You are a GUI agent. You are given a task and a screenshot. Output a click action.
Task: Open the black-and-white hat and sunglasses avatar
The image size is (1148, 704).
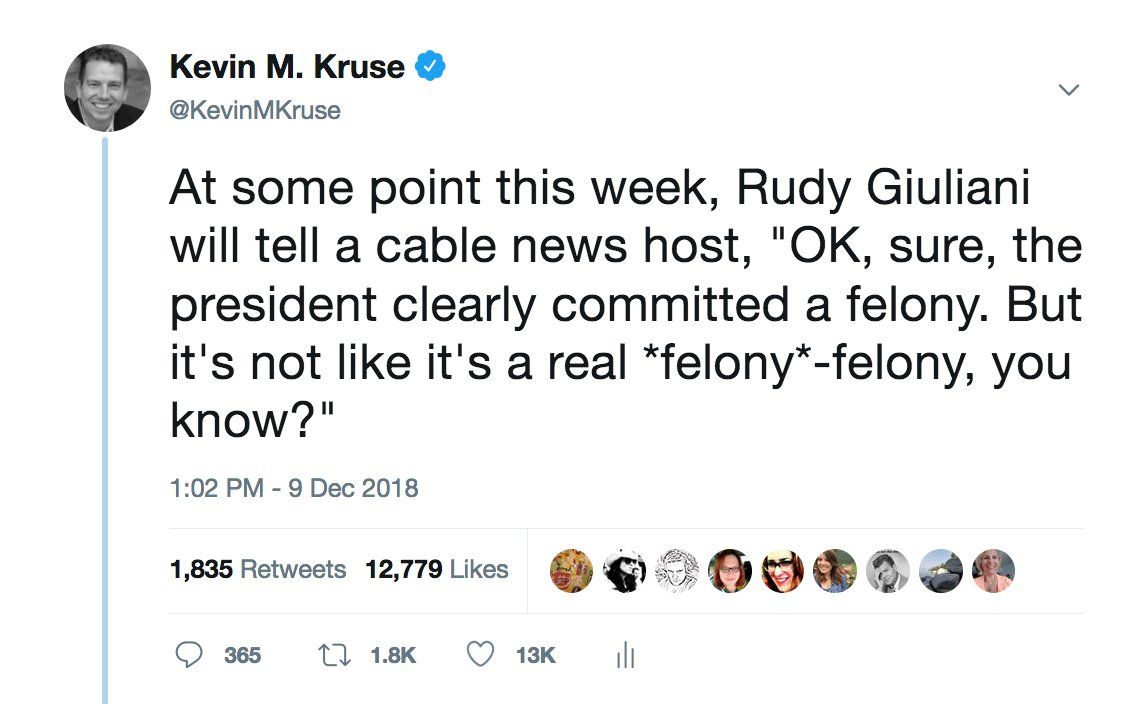pos(624,571)
